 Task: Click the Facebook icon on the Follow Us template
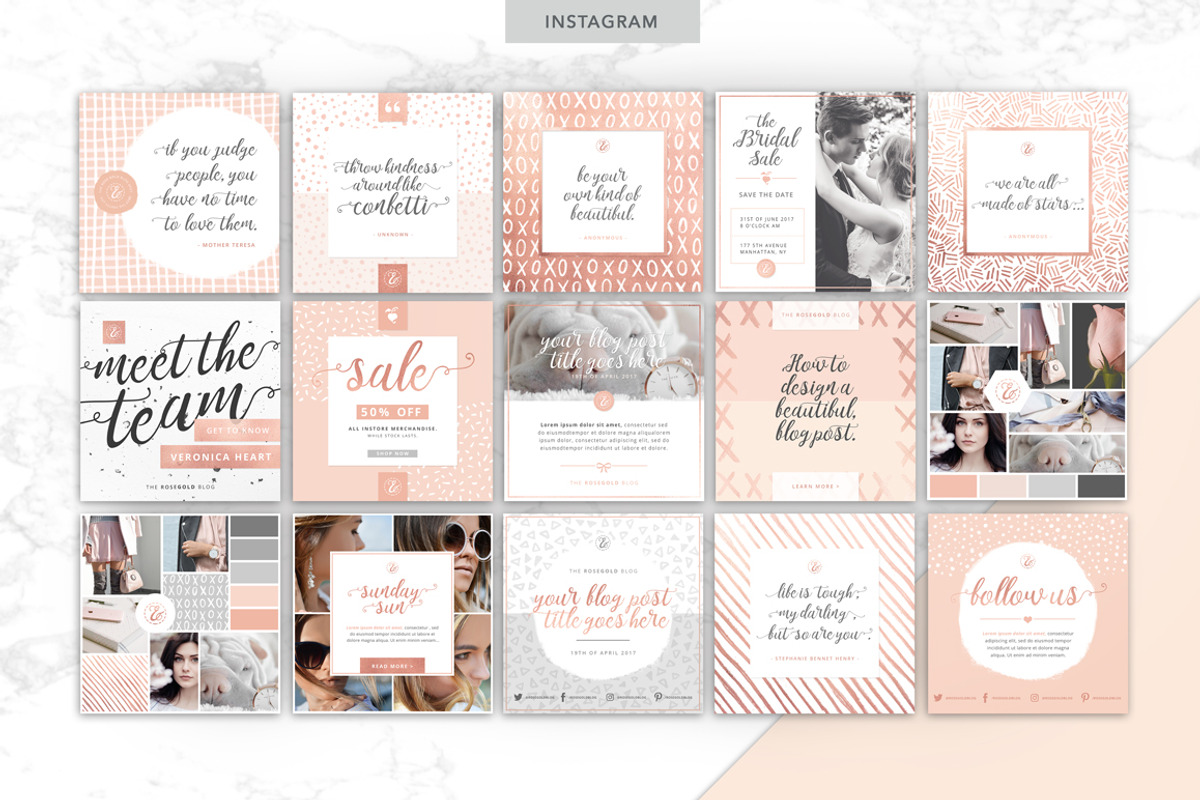tap(986, 697)
